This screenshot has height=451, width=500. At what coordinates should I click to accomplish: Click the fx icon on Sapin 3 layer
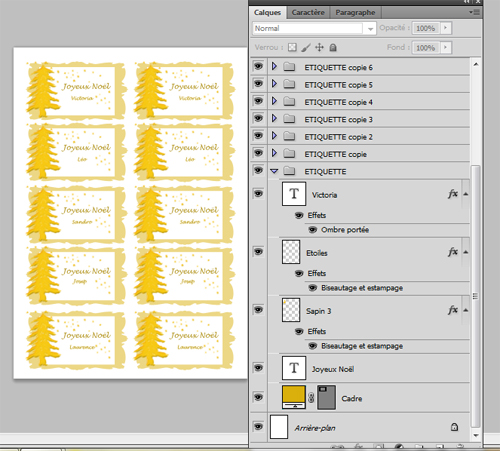click(453, 310)
